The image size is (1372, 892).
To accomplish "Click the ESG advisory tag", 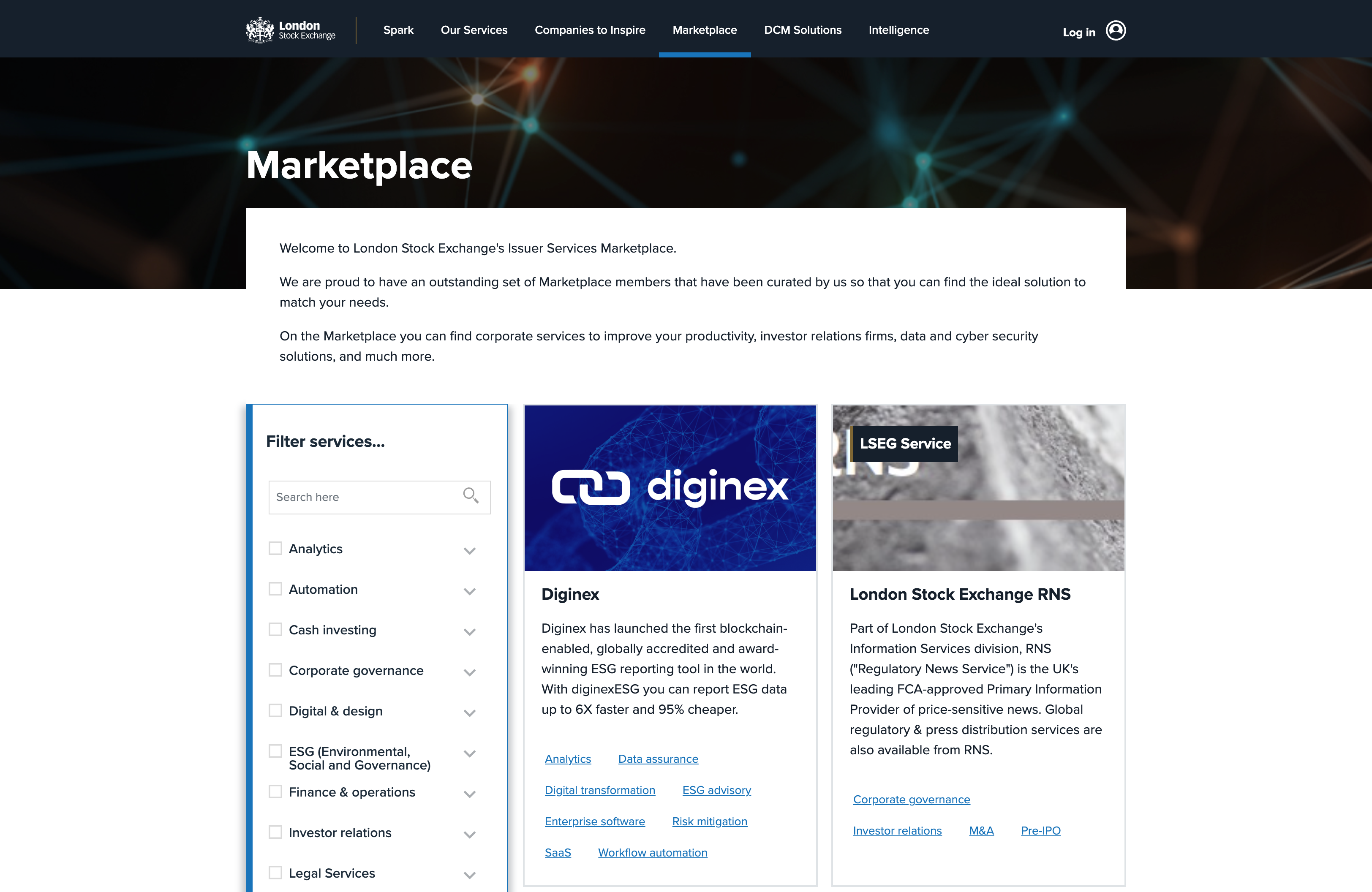I will point(716,790).
